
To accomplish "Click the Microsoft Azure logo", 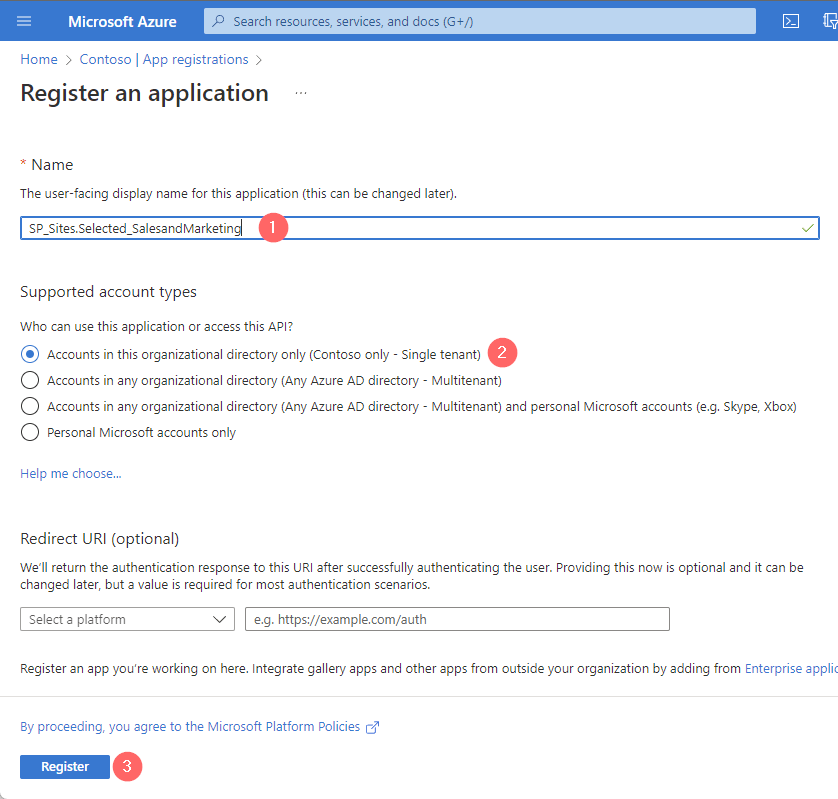I will (121, 21).
